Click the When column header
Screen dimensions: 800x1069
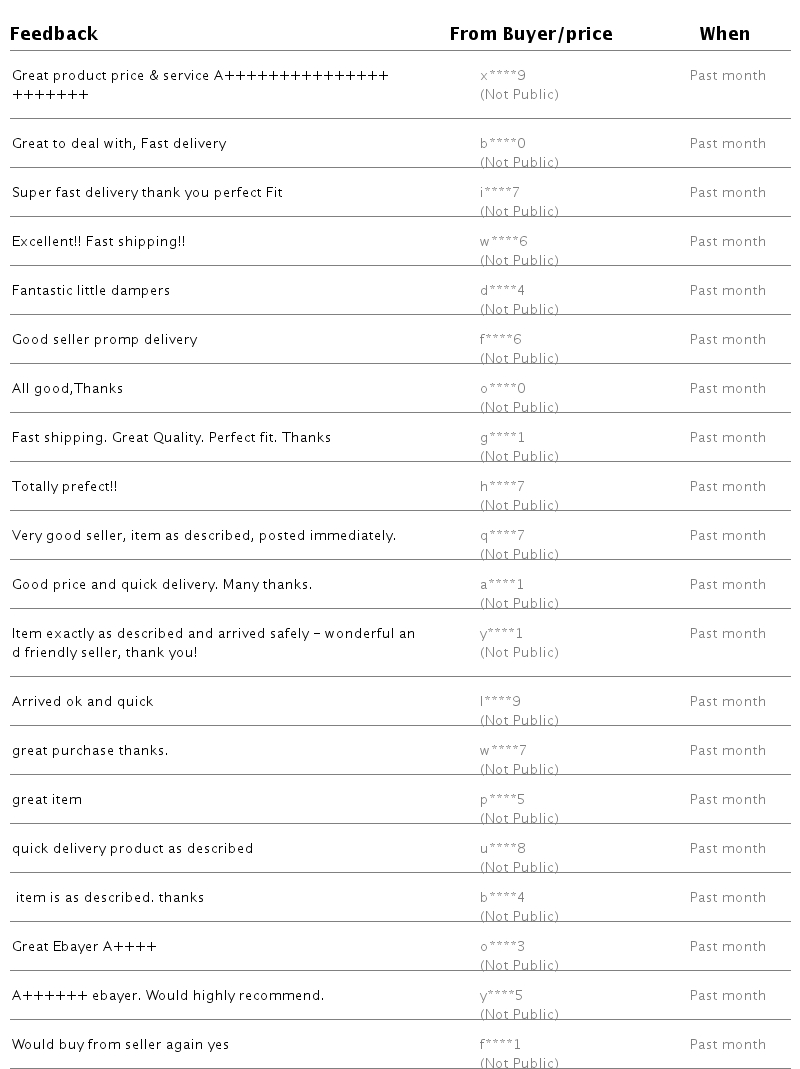[724, 34]
